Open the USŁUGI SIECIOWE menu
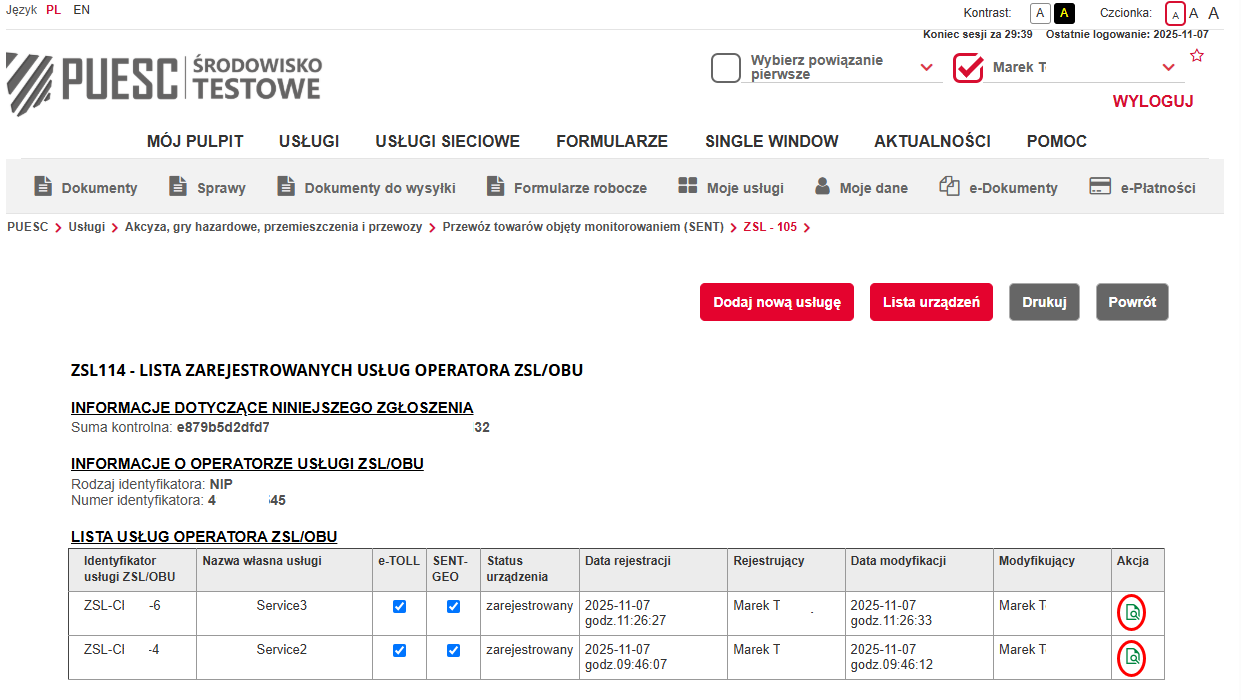Screen dimensions: 1246x700 447,141
